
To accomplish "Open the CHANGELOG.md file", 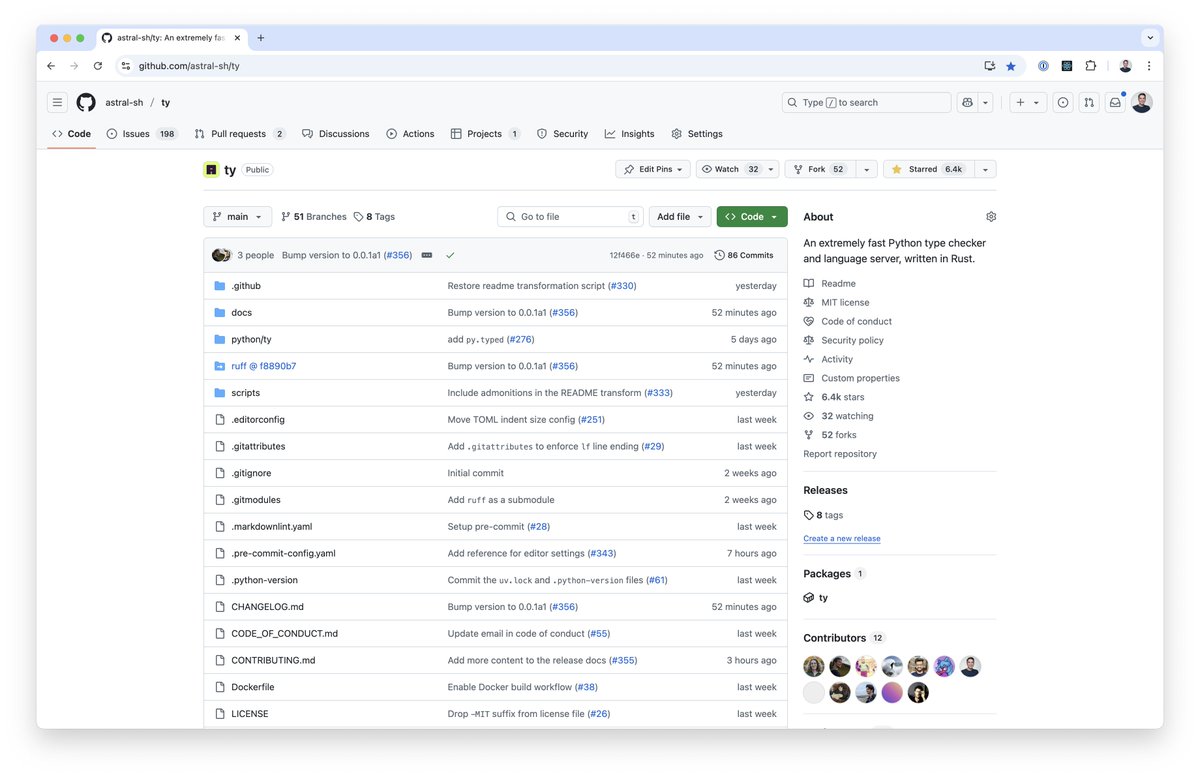I will (x=267, y=607).
